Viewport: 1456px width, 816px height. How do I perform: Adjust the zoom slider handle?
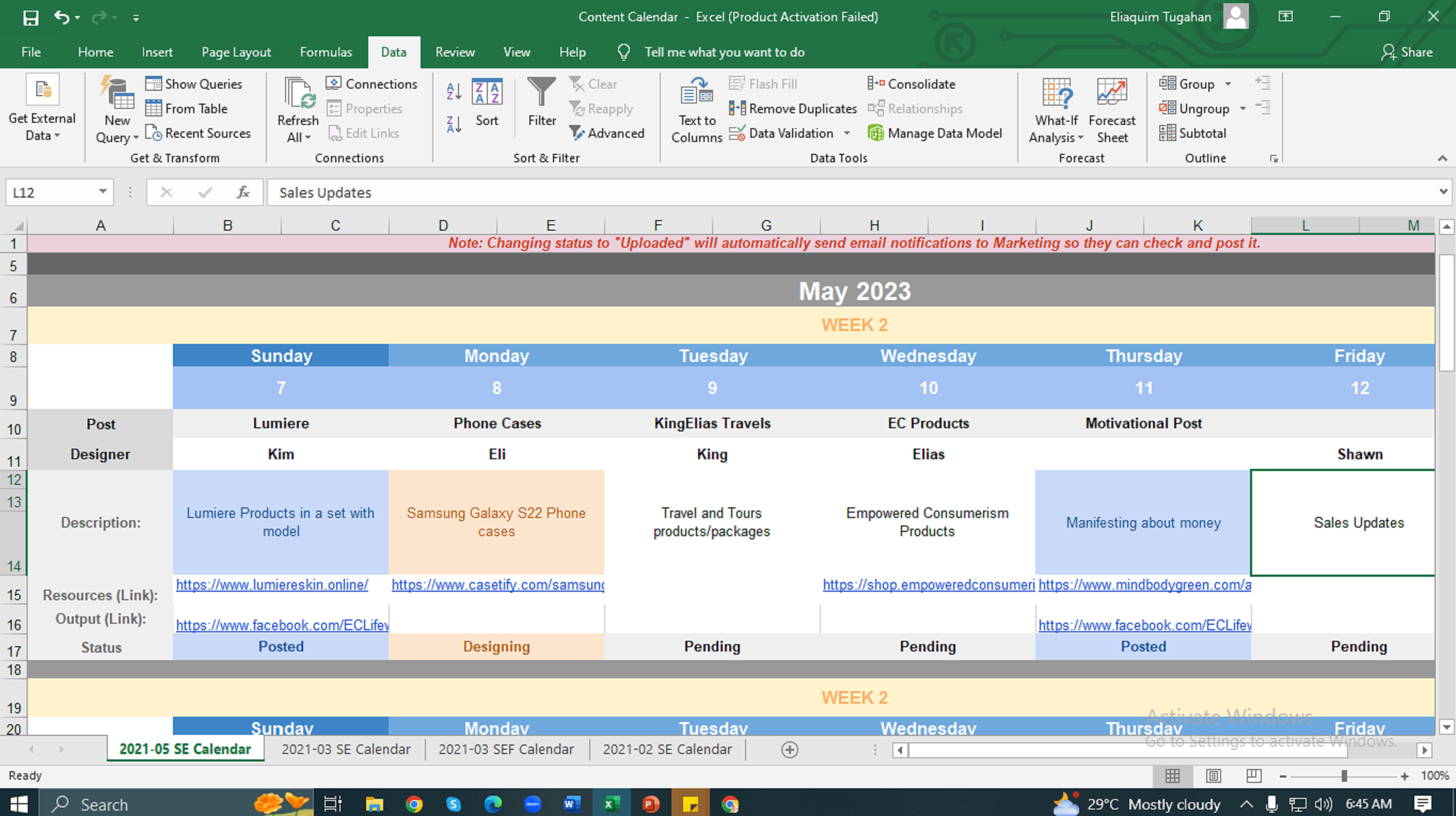click(x=1344, y=776)
